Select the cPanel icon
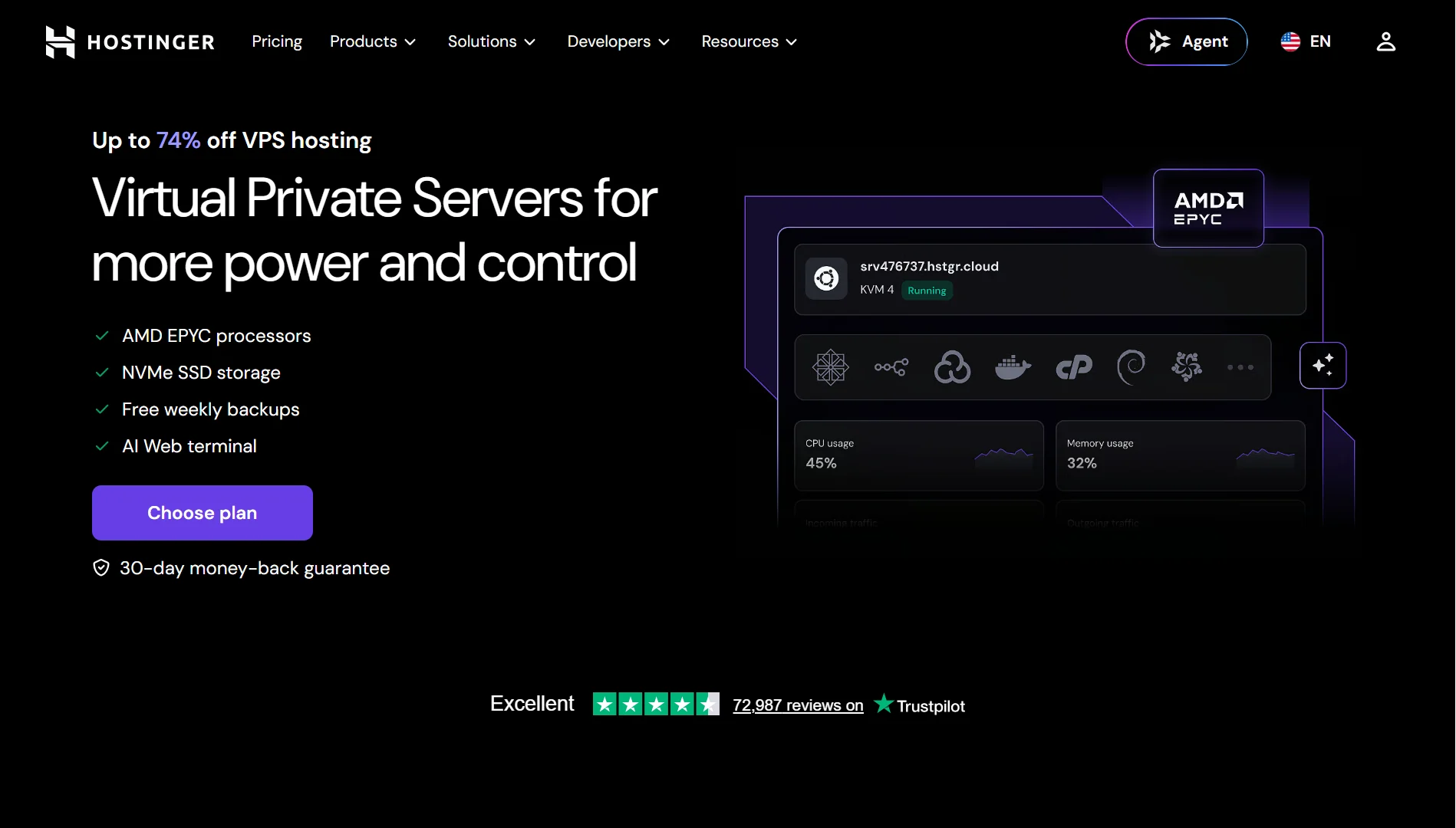1456x828 pixels. (1074, 367)
